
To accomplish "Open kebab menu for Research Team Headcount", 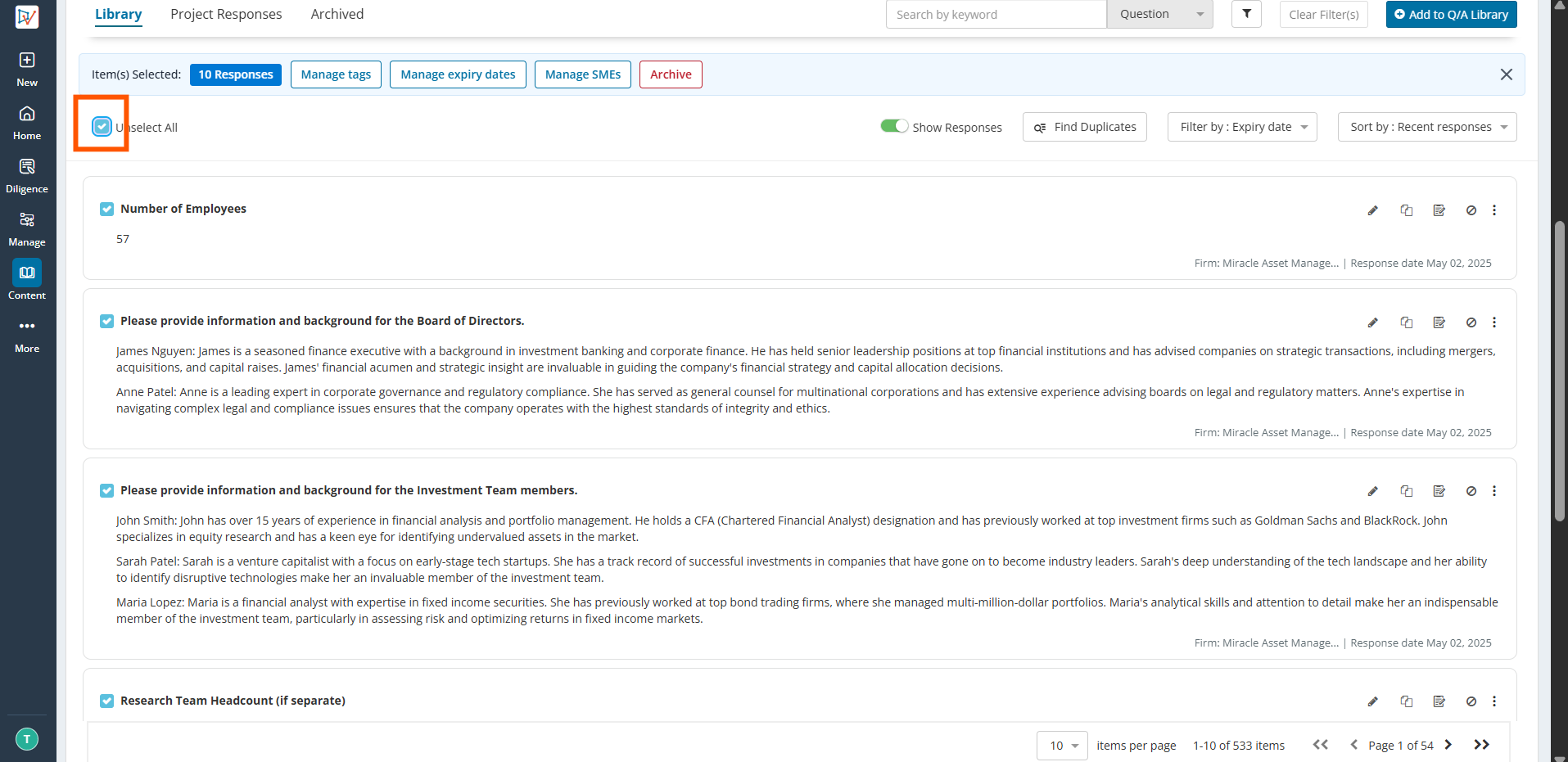I will pos(1494,701).
